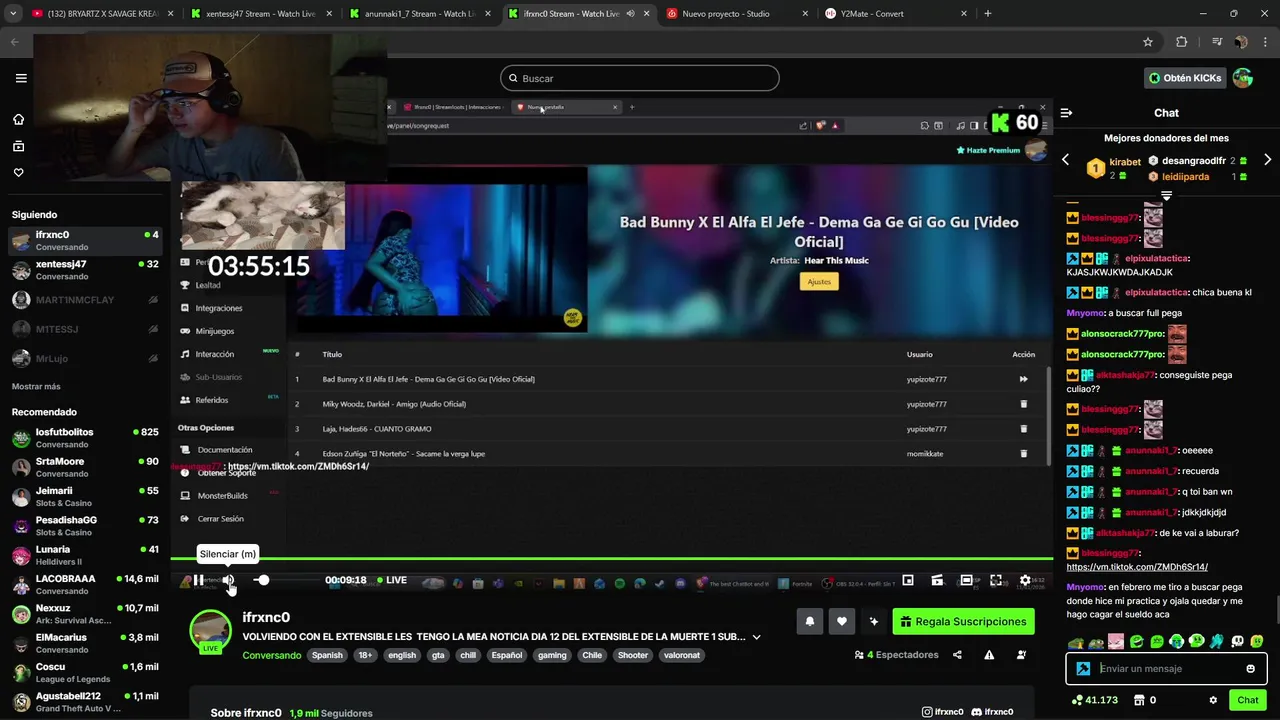Mute the ifrxnc0 tab using its speaker icon
The width and height of the screenshot is (1280, 720).
click(x=630, y=14)
